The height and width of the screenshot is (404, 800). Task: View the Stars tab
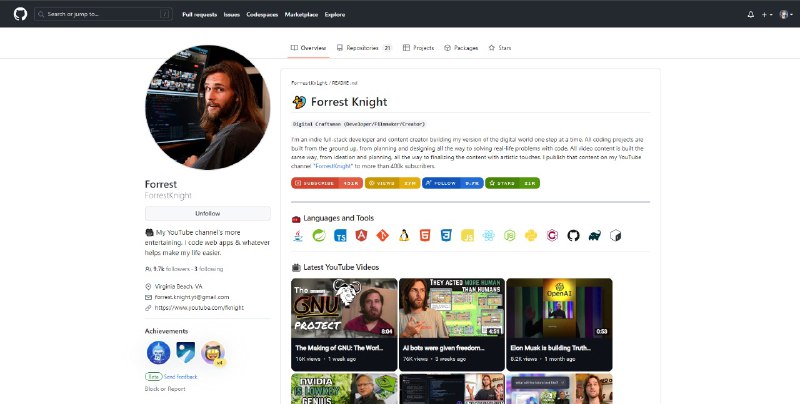click(499, 48)
